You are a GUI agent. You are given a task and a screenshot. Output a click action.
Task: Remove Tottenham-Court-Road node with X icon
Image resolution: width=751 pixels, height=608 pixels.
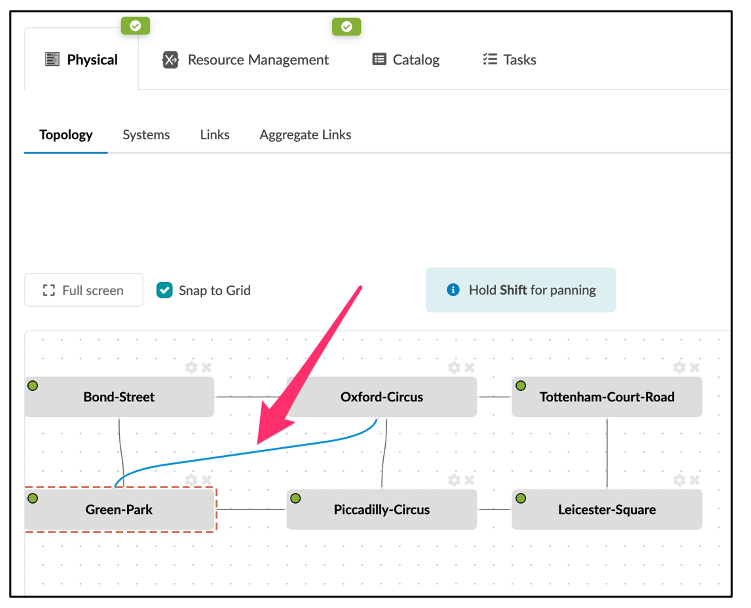click(694, 367)
